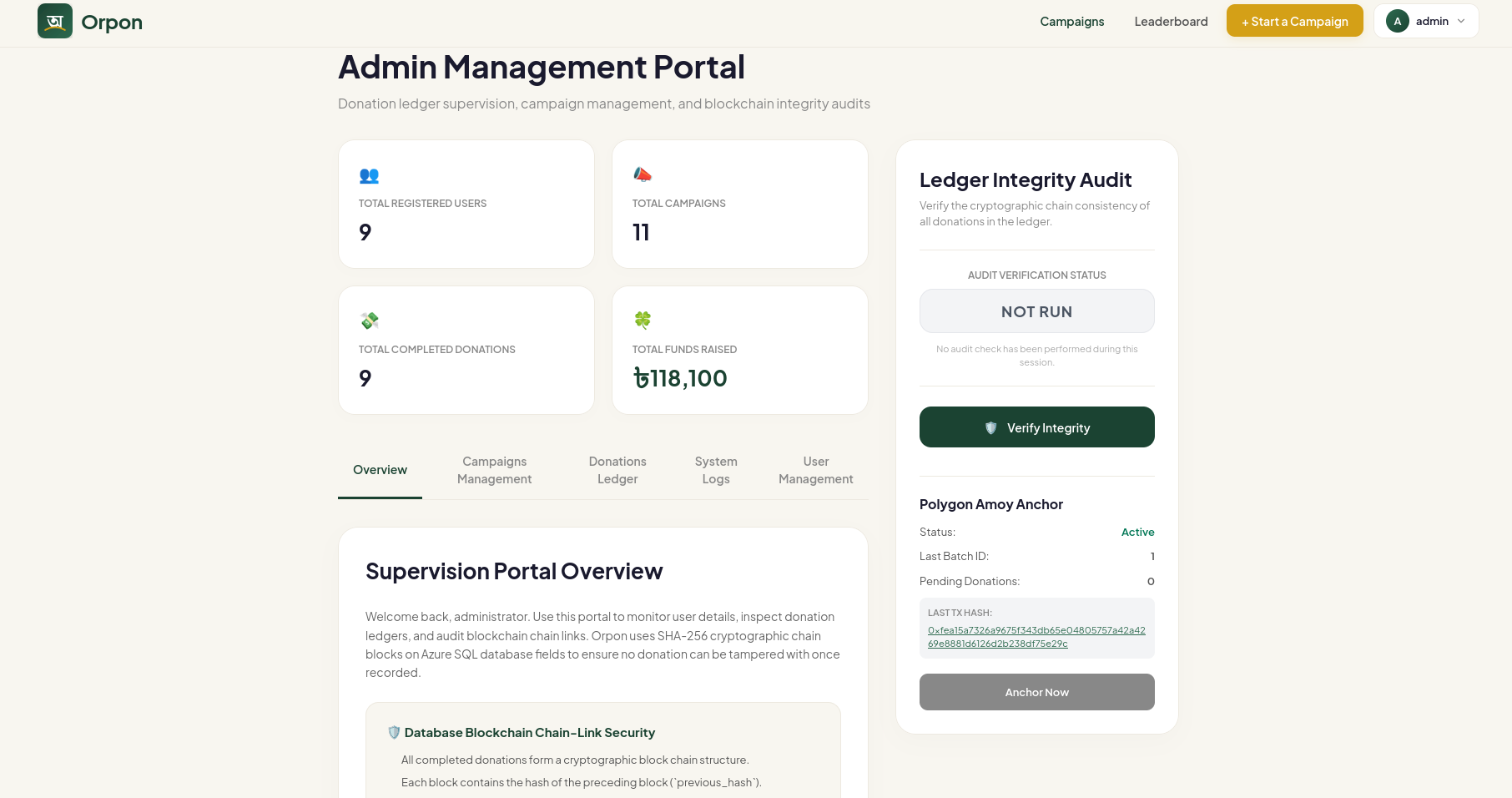
Task: Click the Total Completed Donations value 9
Action: (x=365, y=378)
